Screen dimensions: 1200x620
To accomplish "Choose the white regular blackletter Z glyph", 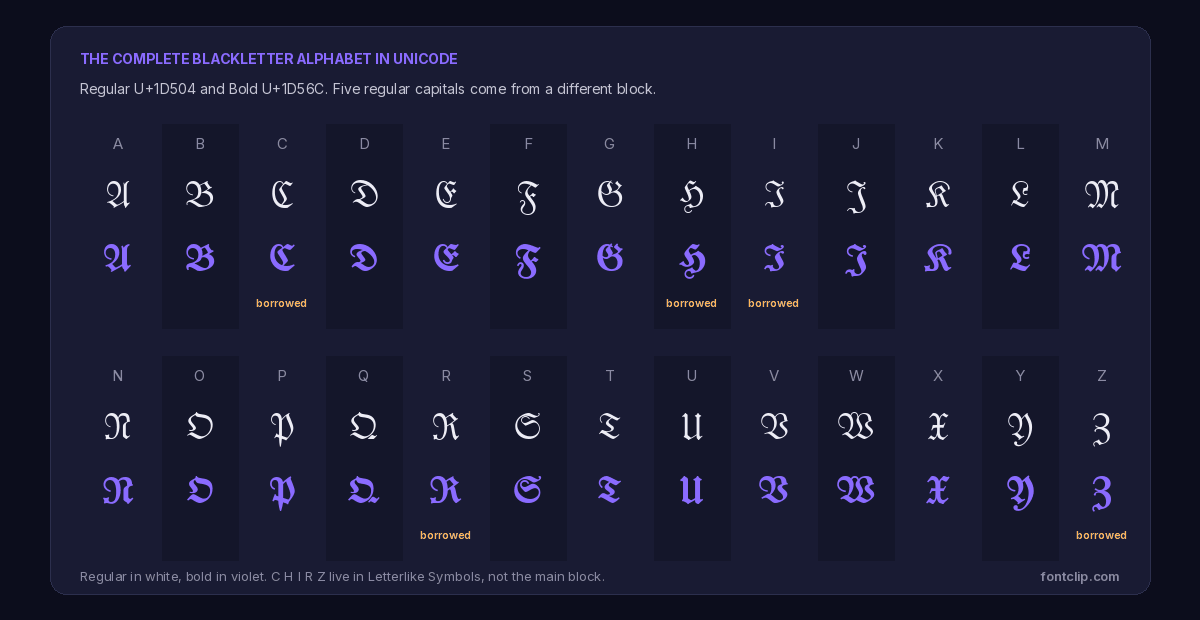I will [x=1102, y=430].
